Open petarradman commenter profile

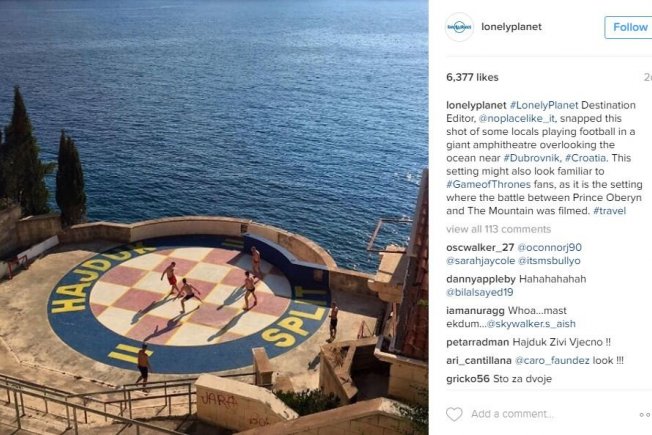[x=478, y=342]
